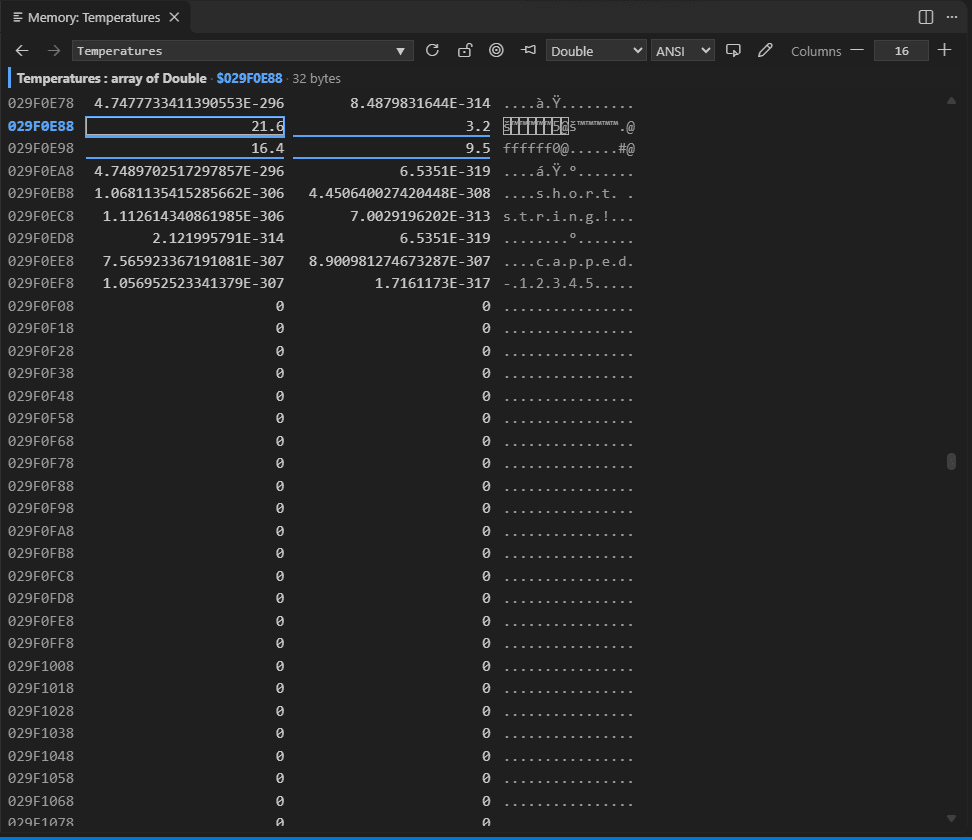The image size is (972, 840).
Task: Click value 4.450640027420448E-308
Action: point(400,194)
